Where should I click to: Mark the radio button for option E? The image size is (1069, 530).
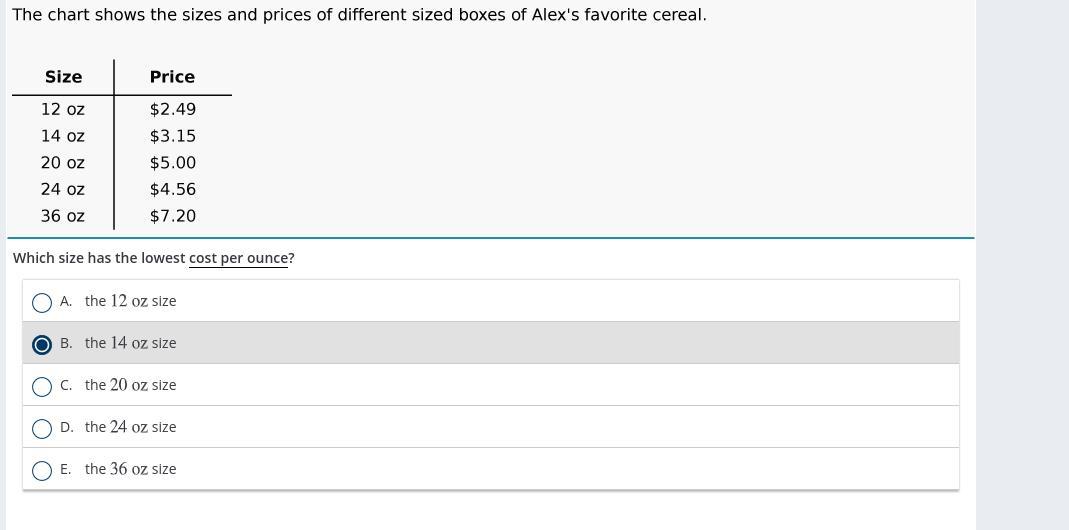coord(42,470)
